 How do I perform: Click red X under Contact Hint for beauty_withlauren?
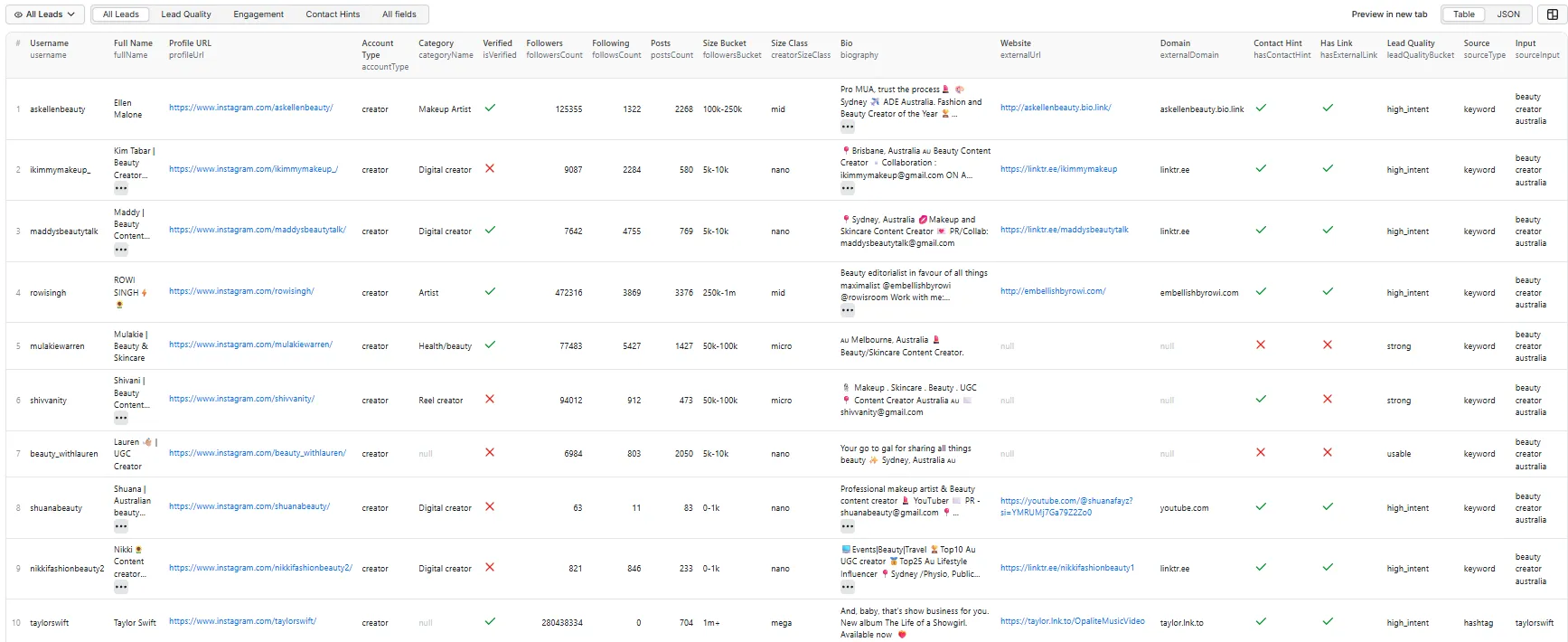(1261, 452)
